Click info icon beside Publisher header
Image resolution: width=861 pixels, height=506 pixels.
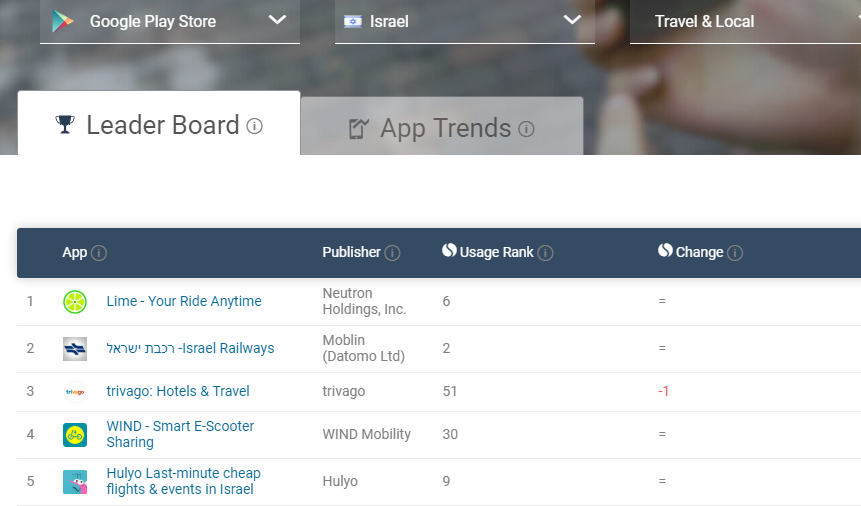pyautogui.click(x=392, y=253)
